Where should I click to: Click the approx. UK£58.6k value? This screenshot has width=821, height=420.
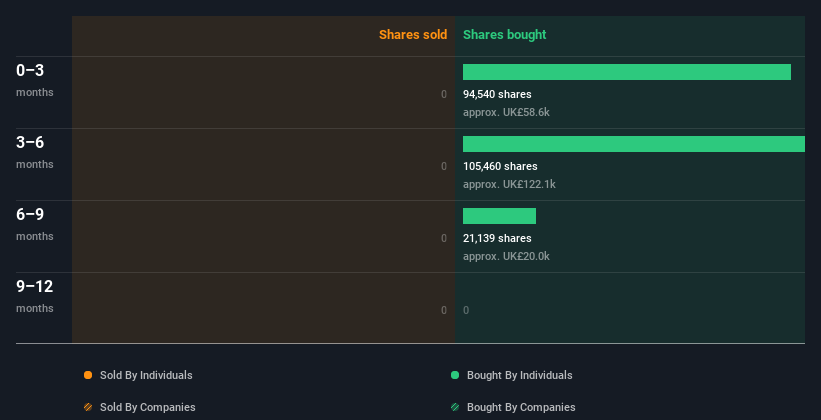pyautogui.click(x=506, y=112)
